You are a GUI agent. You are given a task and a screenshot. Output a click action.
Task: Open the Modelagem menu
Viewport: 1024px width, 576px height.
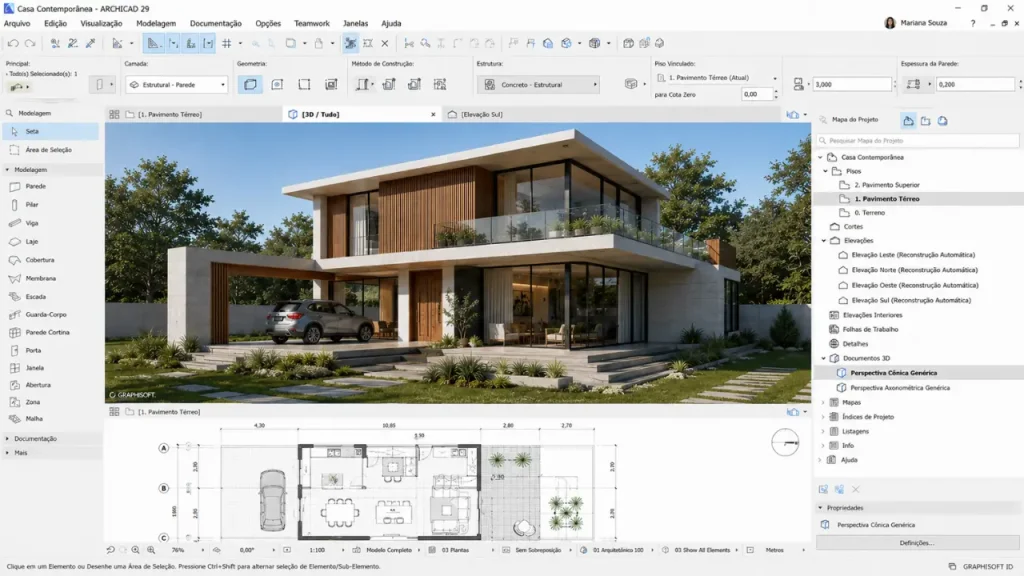[156, 24]
